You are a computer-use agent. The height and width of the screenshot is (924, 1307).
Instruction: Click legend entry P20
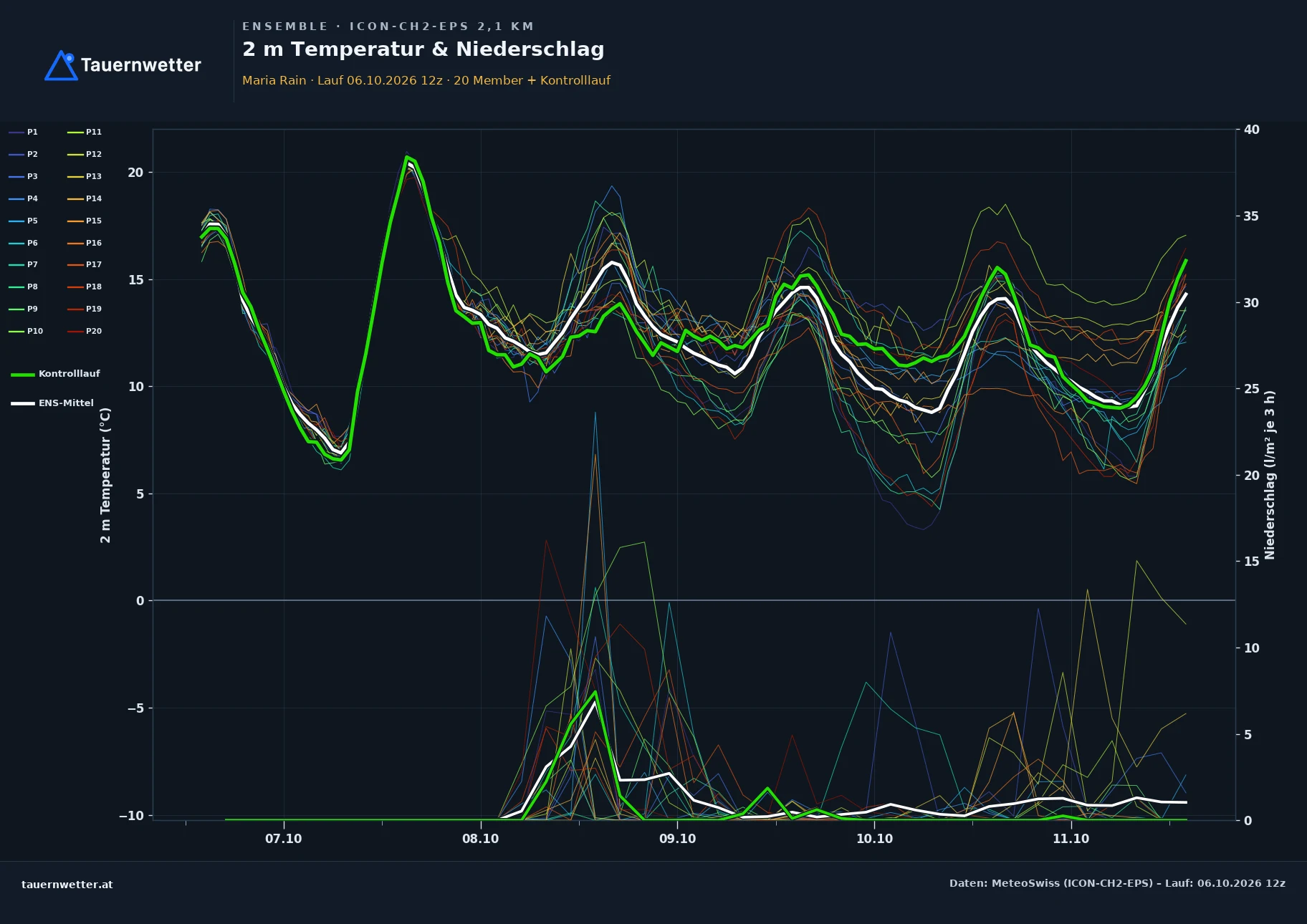(x=85, y=331)
